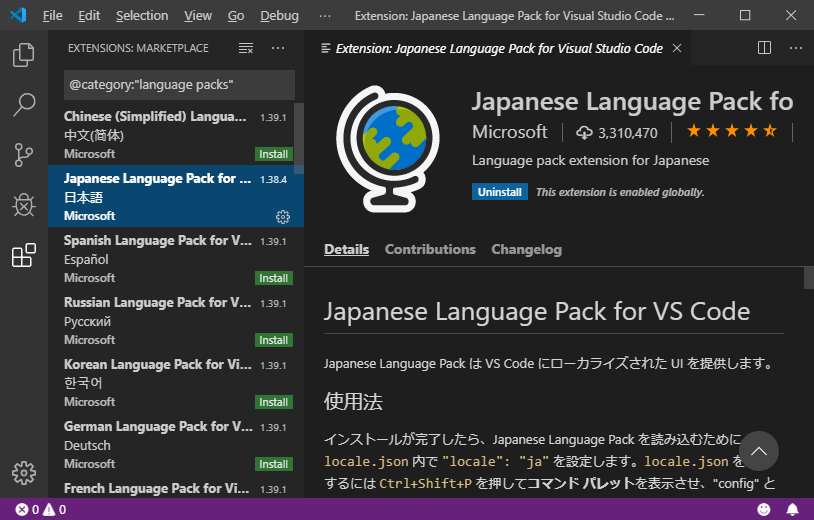Screen dimensions: 814x520
Task: Select the Japanese Language Pack list item
Action: click(x=175, y=196)
